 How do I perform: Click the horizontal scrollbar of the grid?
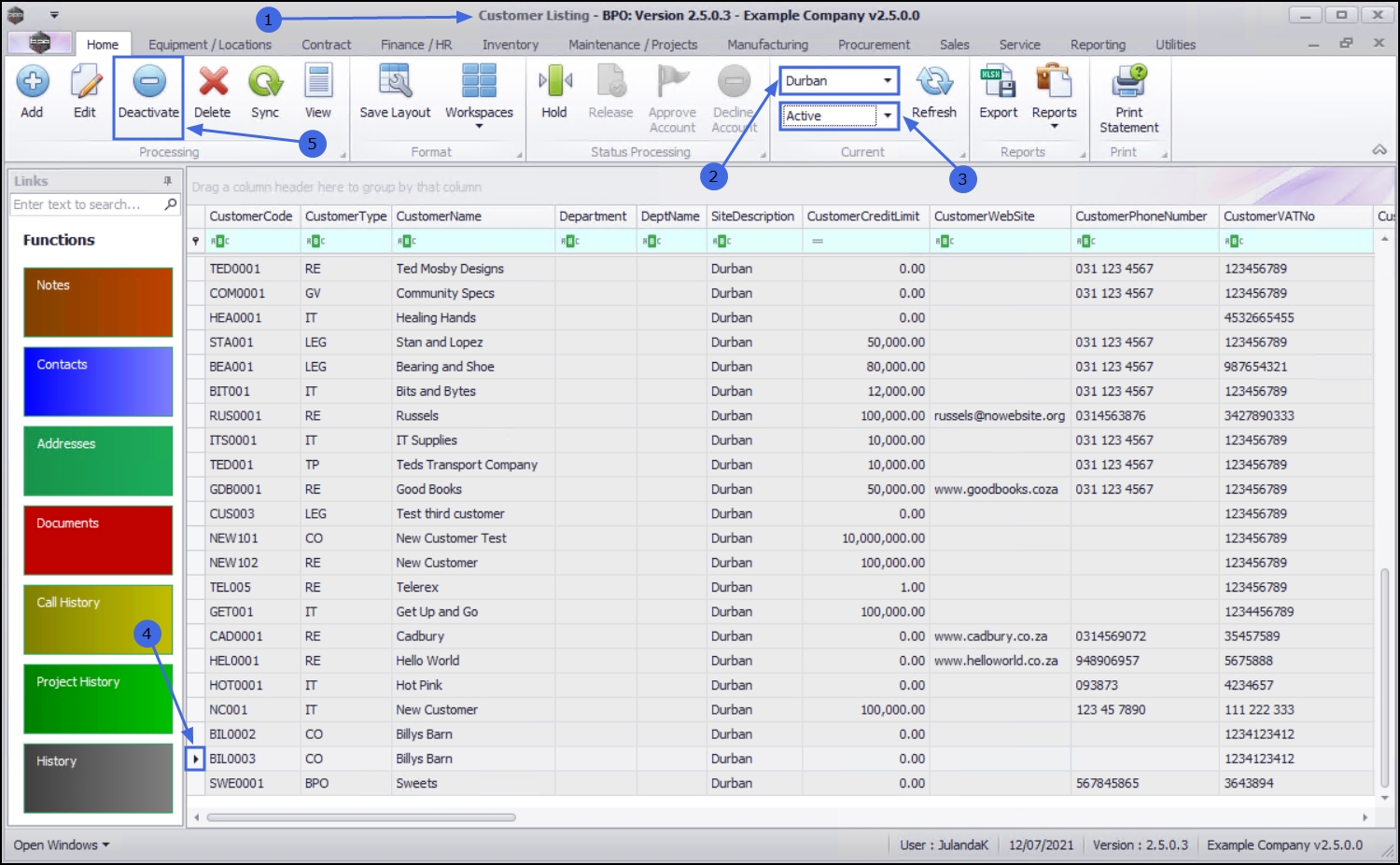pos(361,817)
